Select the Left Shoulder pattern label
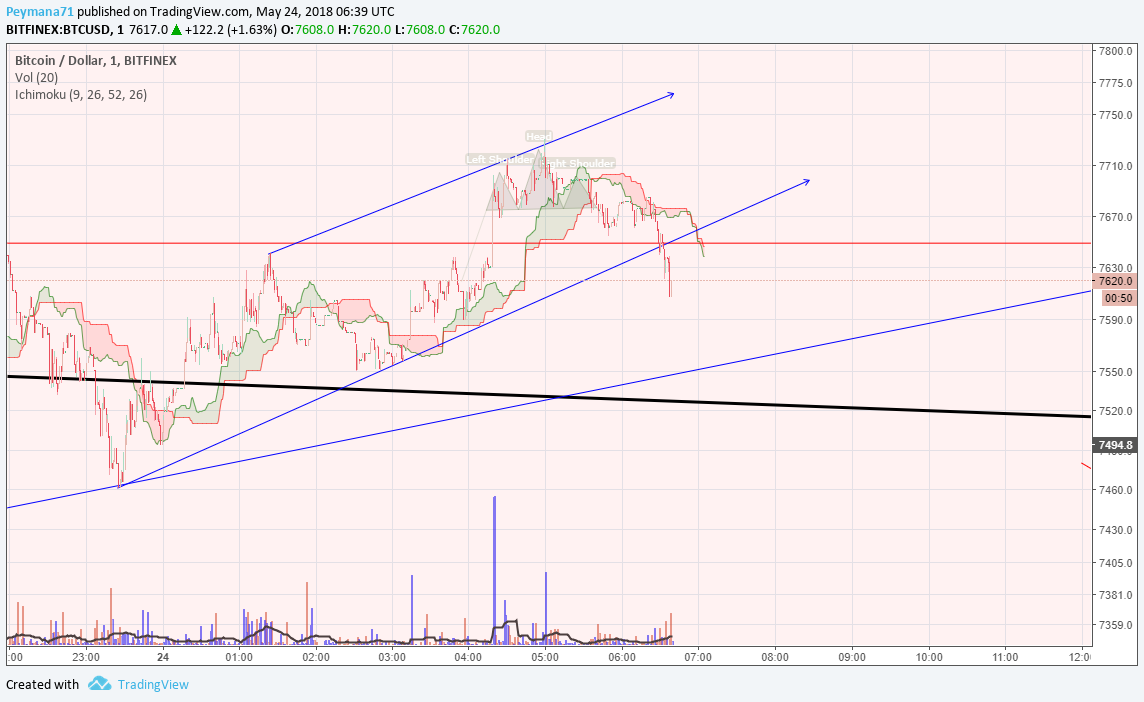The height and width of the screenshot is (702, 1144). [500, 159]
